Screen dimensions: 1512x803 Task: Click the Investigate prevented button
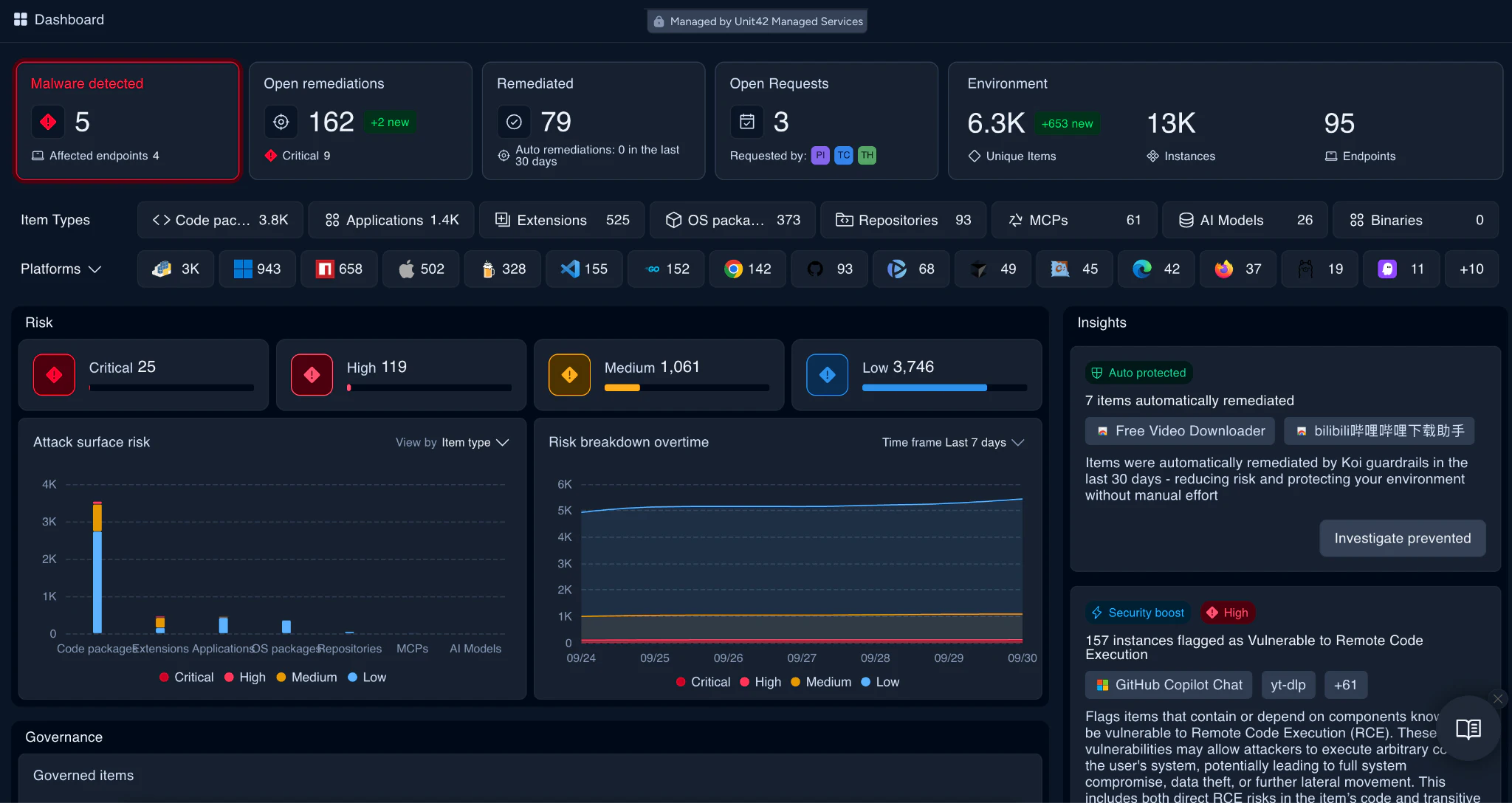coord(1402,538)
